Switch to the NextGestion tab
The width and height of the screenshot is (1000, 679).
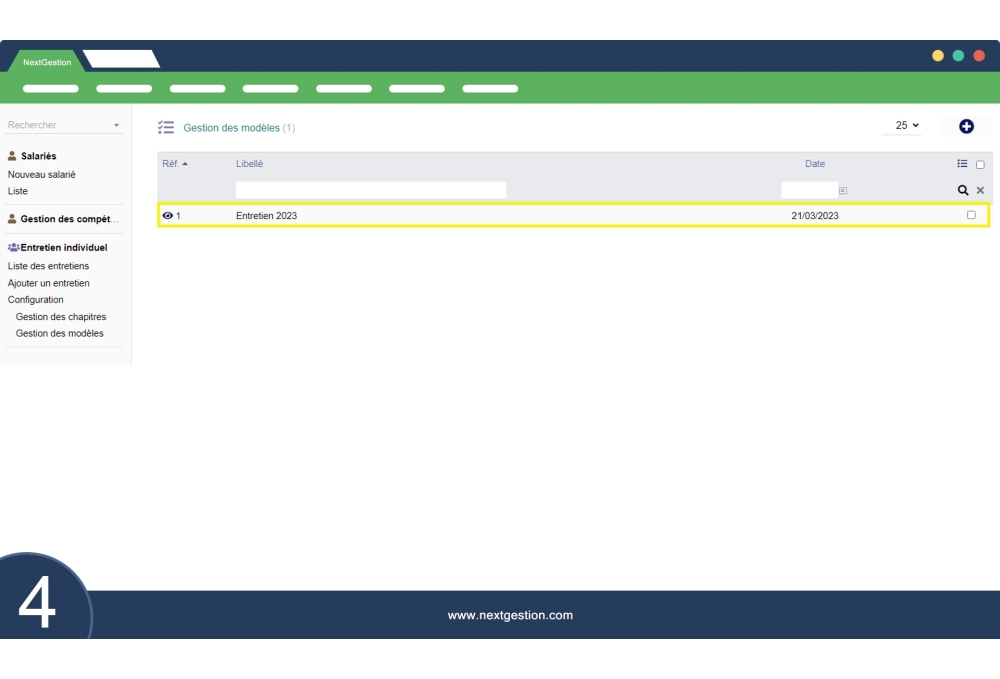[x=47, y=62]
